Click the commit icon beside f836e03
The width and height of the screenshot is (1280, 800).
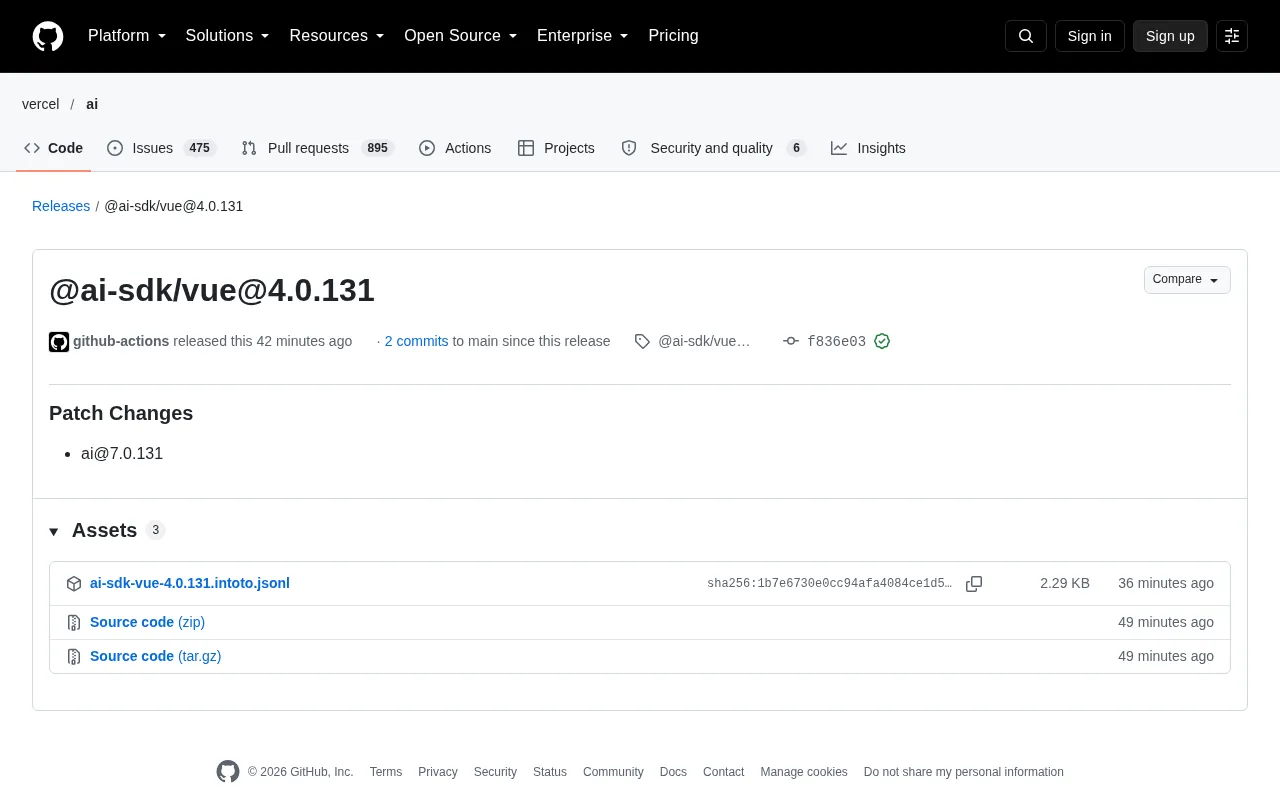[x=791, y=341]
